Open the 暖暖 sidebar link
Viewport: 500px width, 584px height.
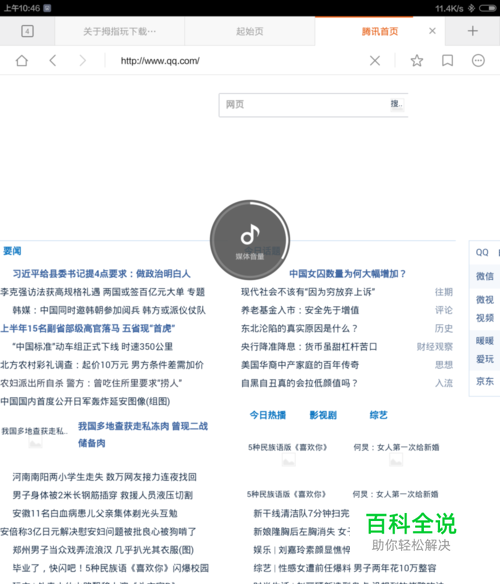point(484,341)
